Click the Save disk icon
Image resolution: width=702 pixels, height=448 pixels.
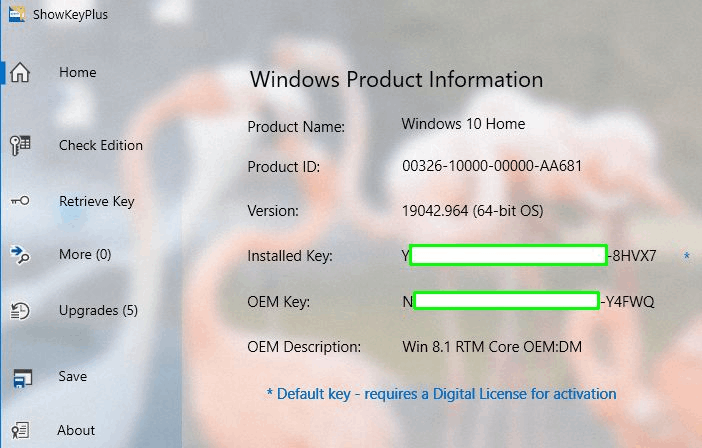point(22,378)
